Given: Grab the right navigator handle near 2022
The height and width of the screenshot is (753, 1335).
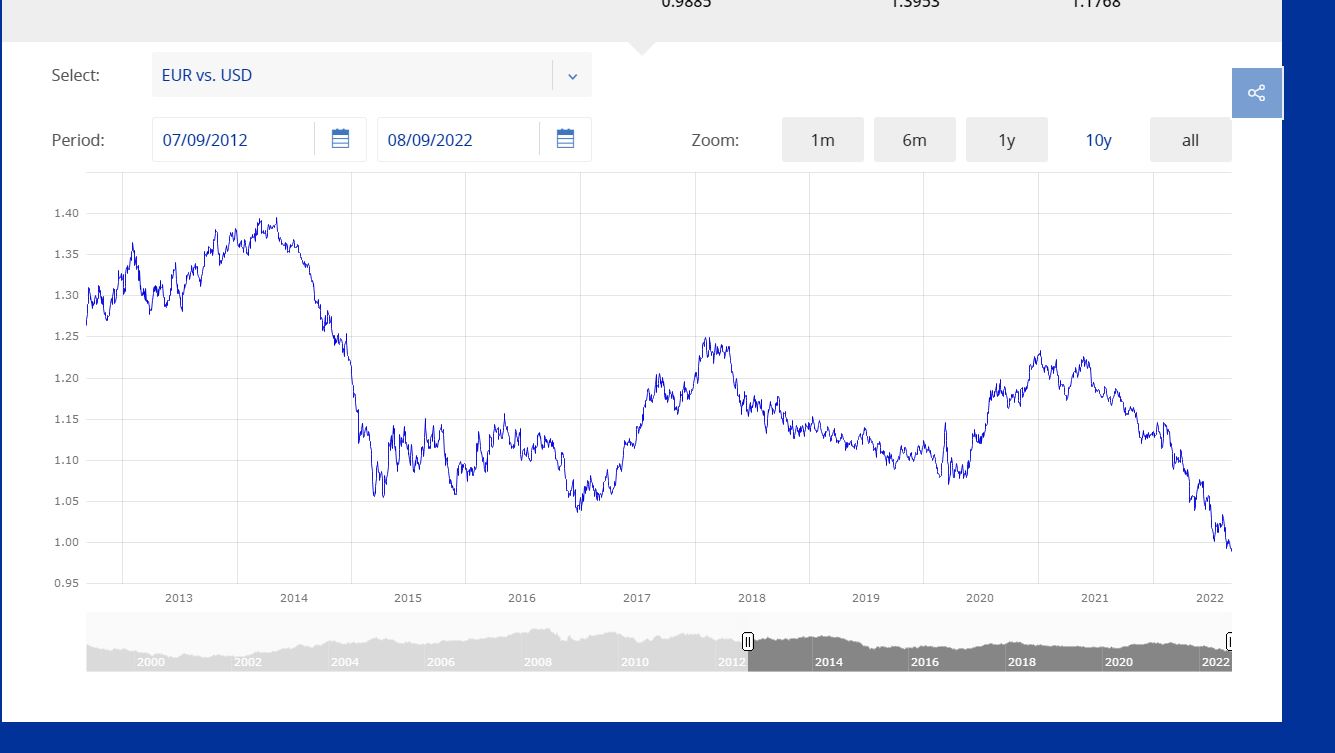Looking at the screenshot, I should pyautogui.click(x=1229, y=641).
